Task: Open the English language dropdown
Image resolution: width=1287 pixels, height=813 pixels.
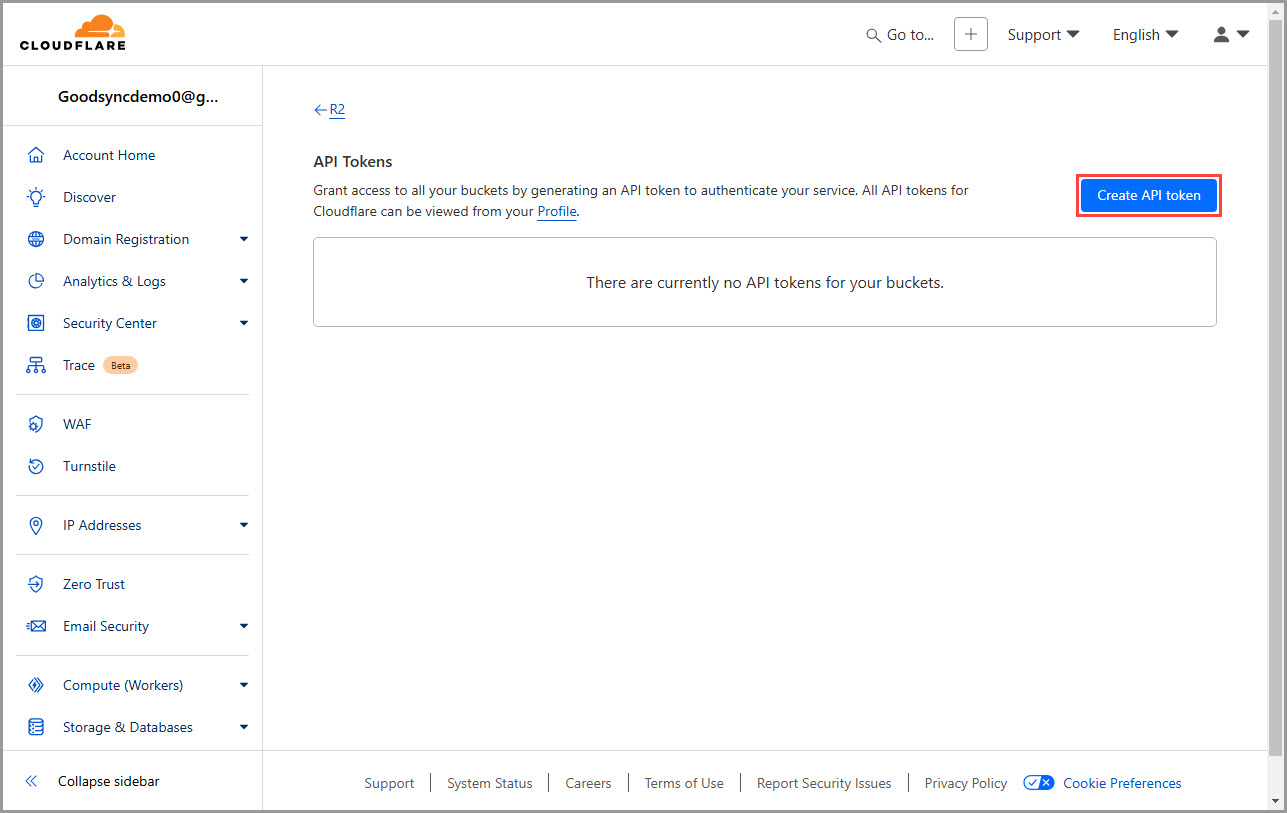Action: (x=1146, y=34)
